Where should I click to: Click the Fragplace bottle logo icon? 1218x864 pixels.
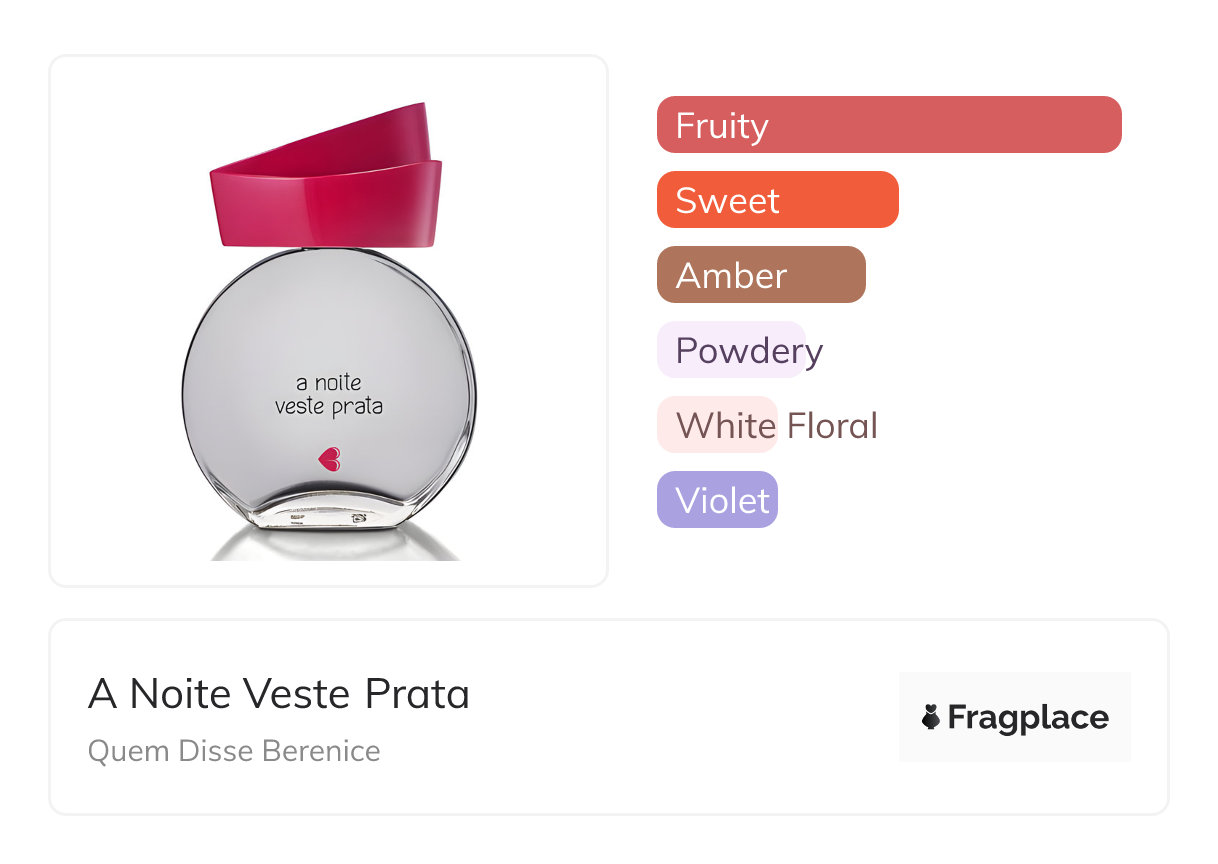(x=931, y=717)
